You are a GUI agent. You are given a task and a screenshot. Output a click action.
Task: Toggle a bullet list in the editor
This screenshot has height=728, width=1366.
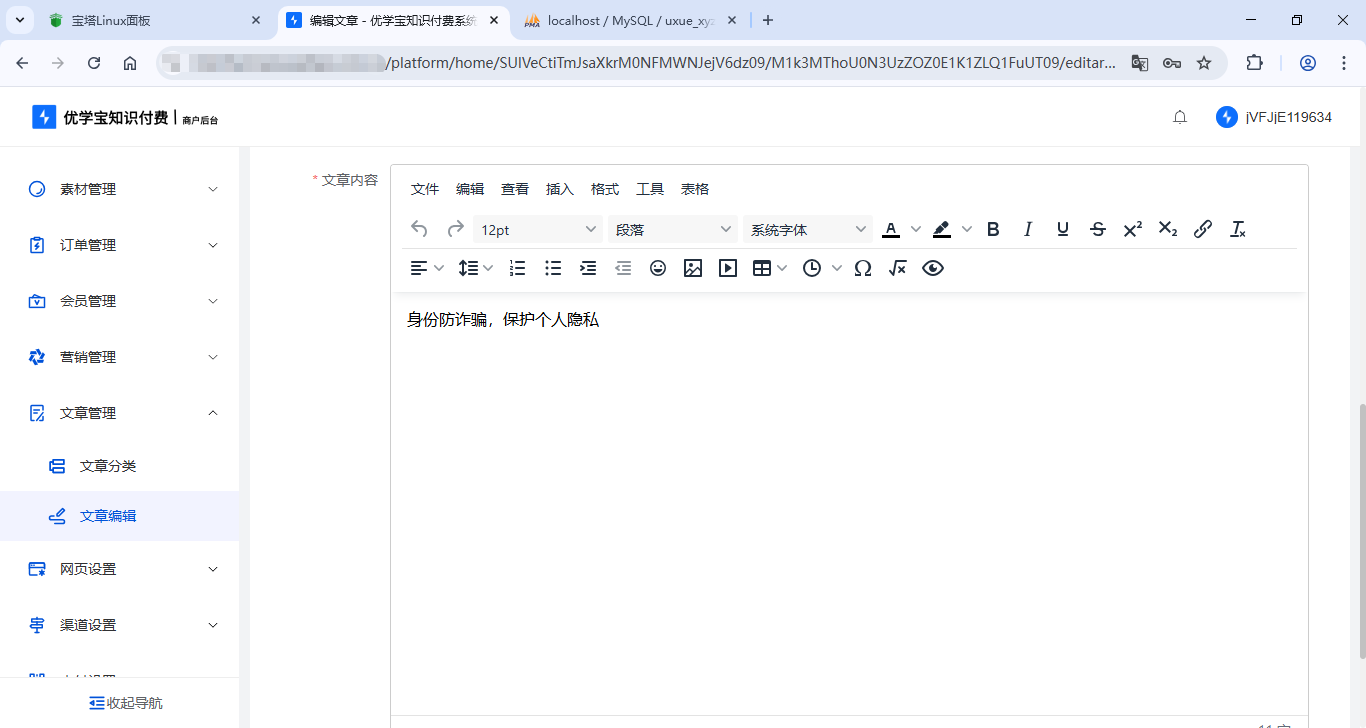point(552,267)
